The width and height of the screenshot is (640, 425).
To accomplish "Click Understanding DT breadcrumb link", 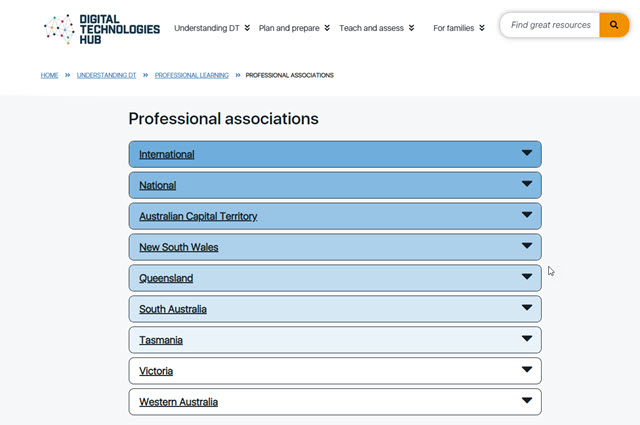I will [106, 75].
